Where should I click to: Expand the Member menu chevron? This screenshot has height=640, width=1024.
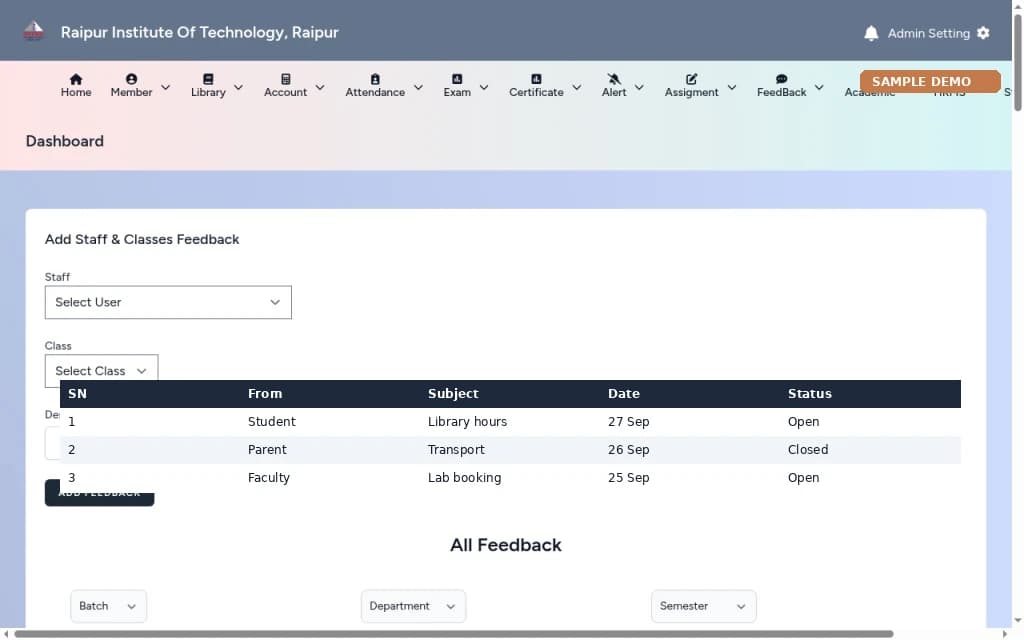pyautogui.click(x=165, y=87)
